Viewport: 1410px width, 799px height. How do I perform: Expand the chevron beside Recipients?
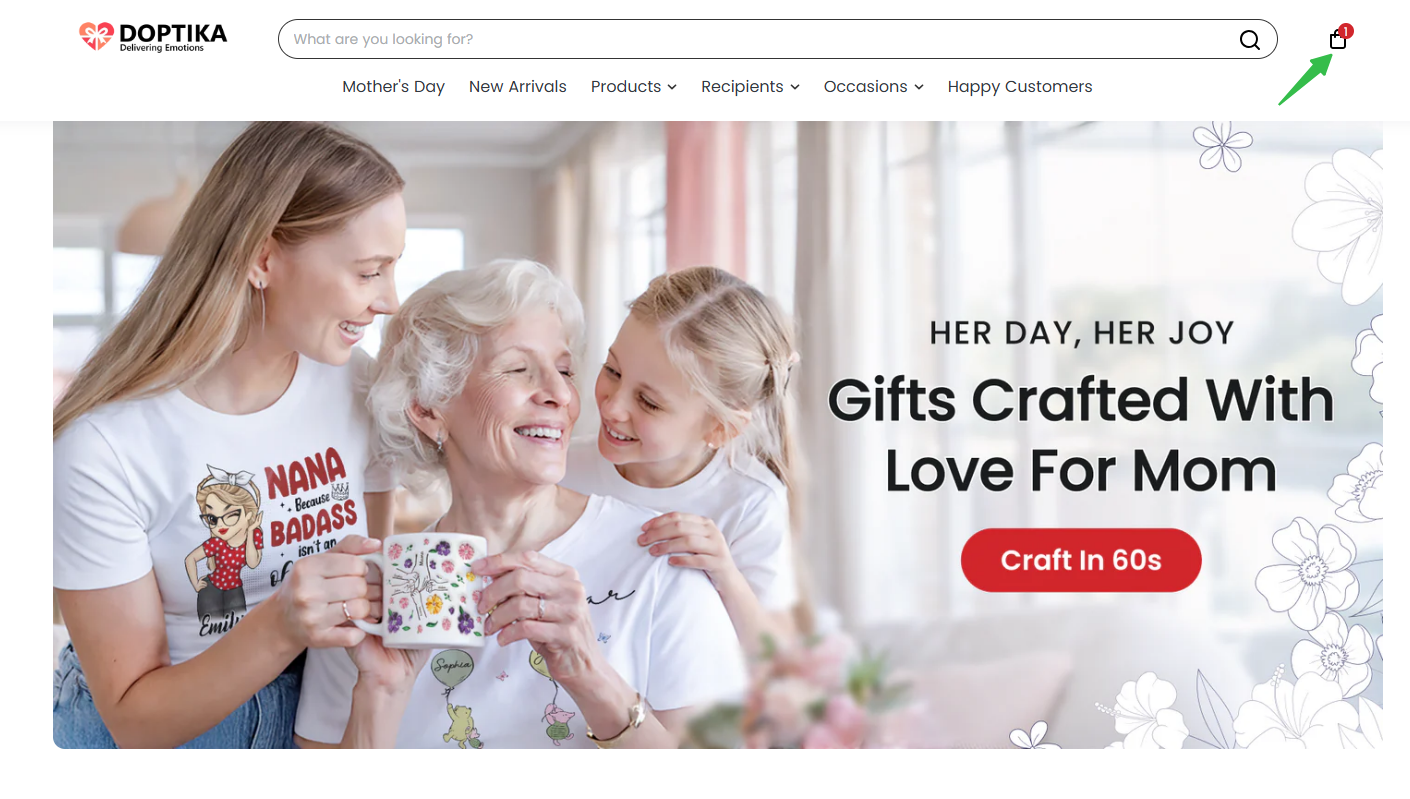(795, 87)
